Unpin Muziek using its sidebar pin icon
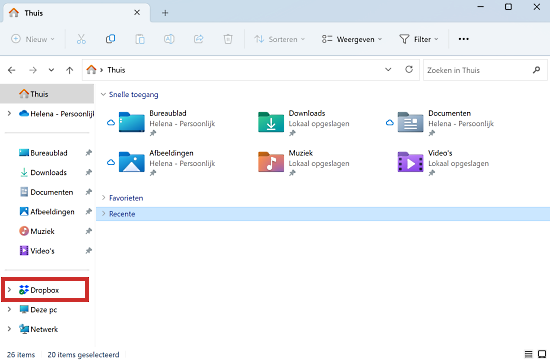This screenshot has height=360, width=550. [x=88, y=231]
